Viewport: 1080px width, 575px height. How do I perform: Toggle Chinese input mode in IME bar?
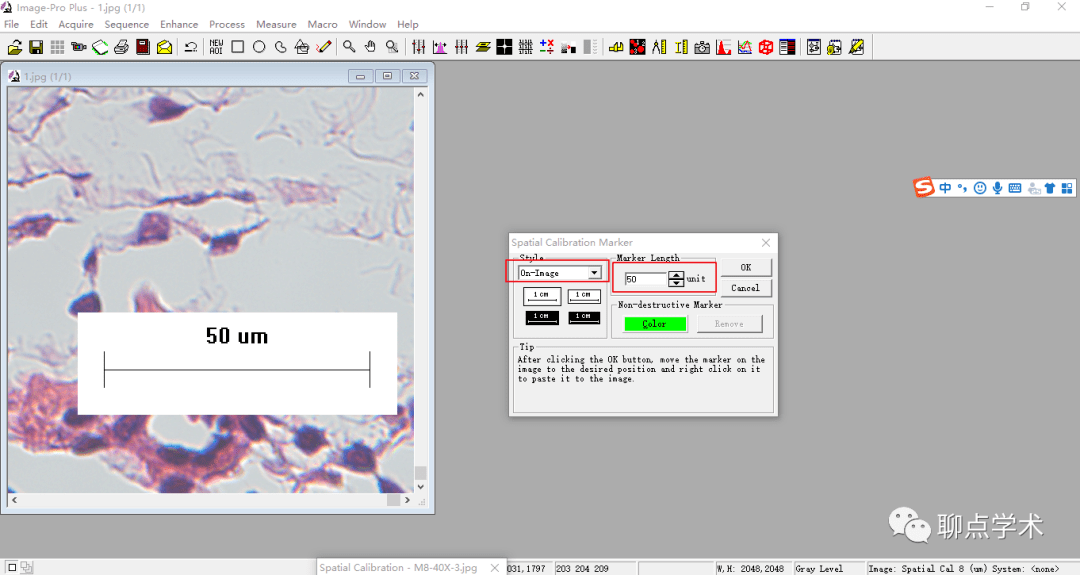point(945,188)
